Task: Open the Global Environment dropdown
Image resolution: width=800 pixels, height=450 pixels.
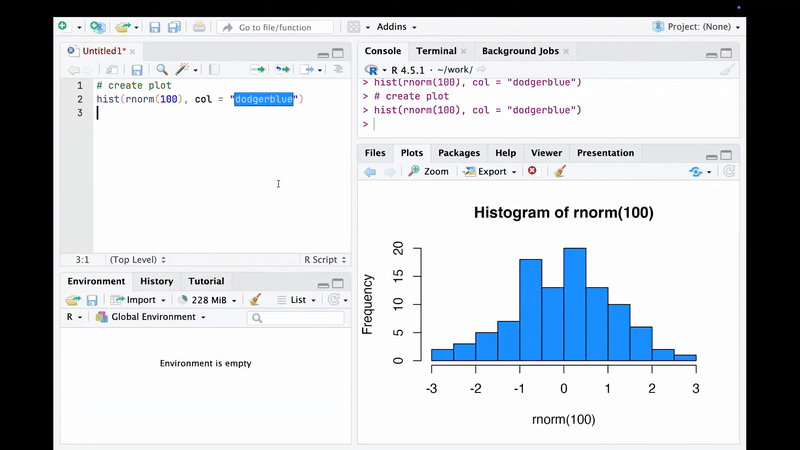Action: pyautogui.click(x=151, y=317)
